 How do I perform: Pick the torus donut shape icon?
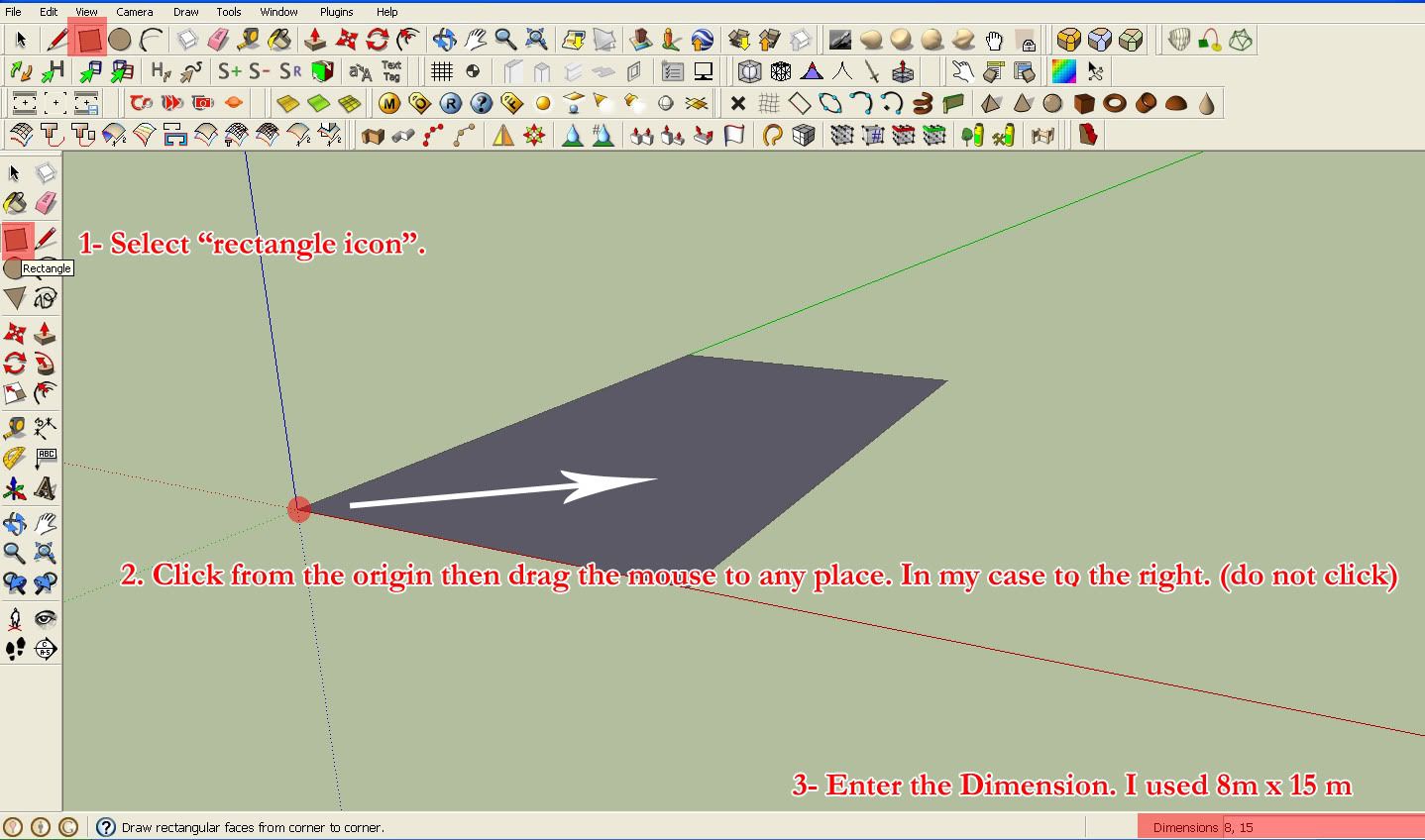[x=1115, y=103]
